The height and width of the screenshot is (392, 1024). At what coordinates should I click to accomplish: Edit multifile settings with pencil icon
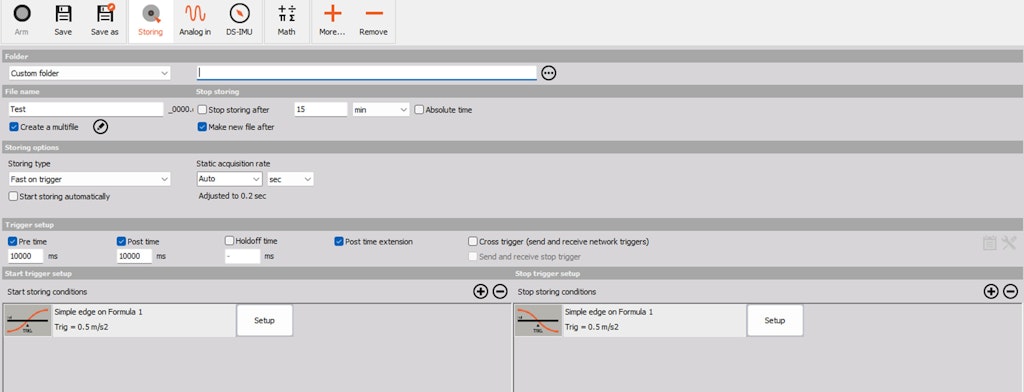(100, 127)
